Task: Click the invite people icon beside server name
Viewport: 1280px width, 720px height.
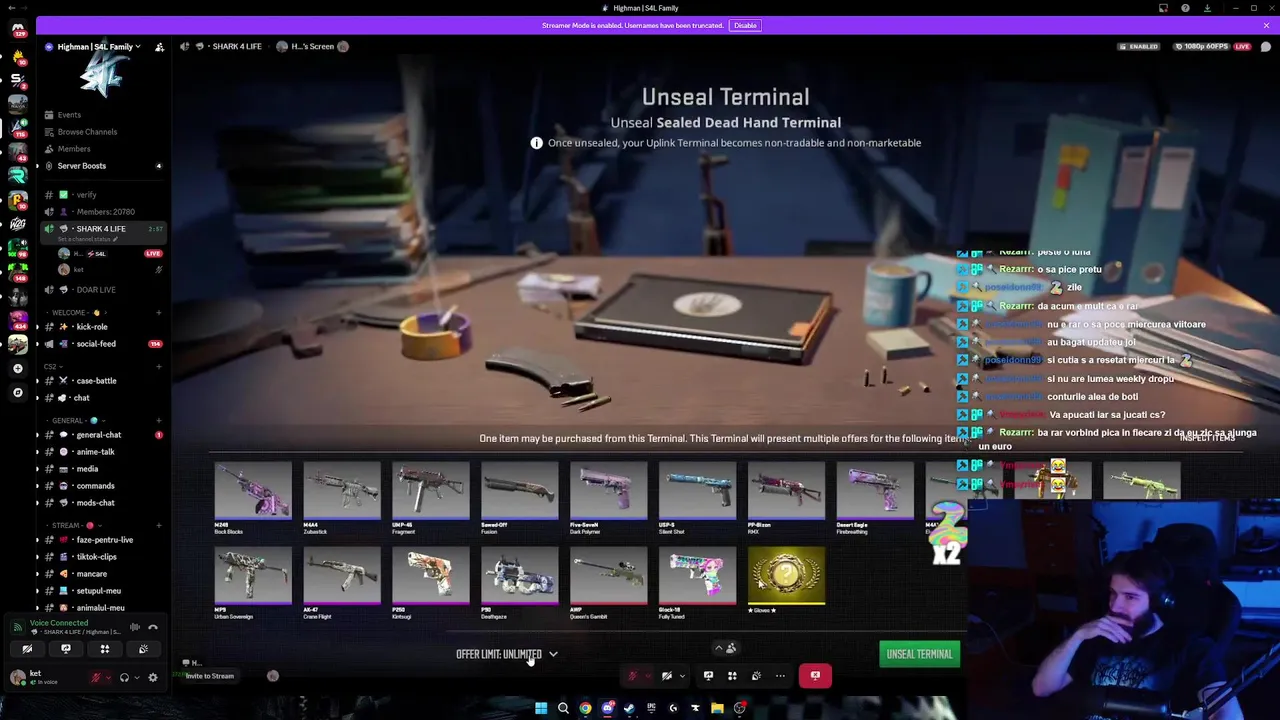Action: pyautogui.click(x=159, y=46)
